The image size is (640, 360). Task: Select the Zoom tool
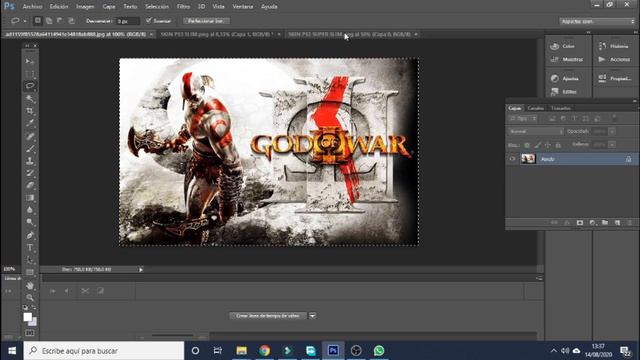[x=30, y=298]
